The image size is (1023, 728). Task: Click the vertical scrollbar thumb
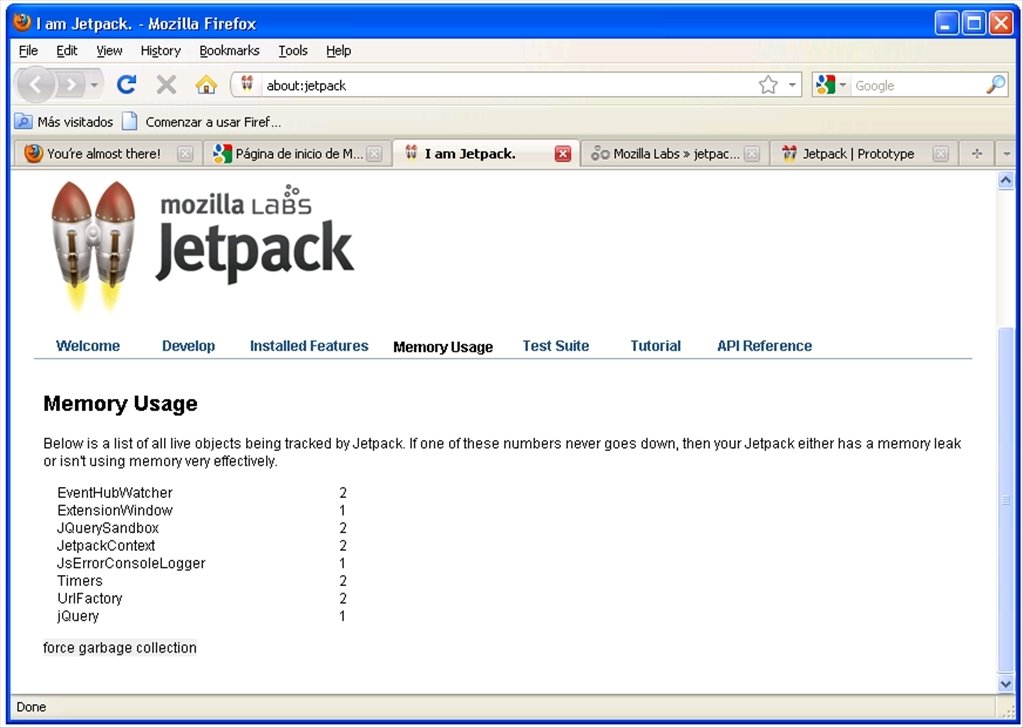coord(1006,500)
